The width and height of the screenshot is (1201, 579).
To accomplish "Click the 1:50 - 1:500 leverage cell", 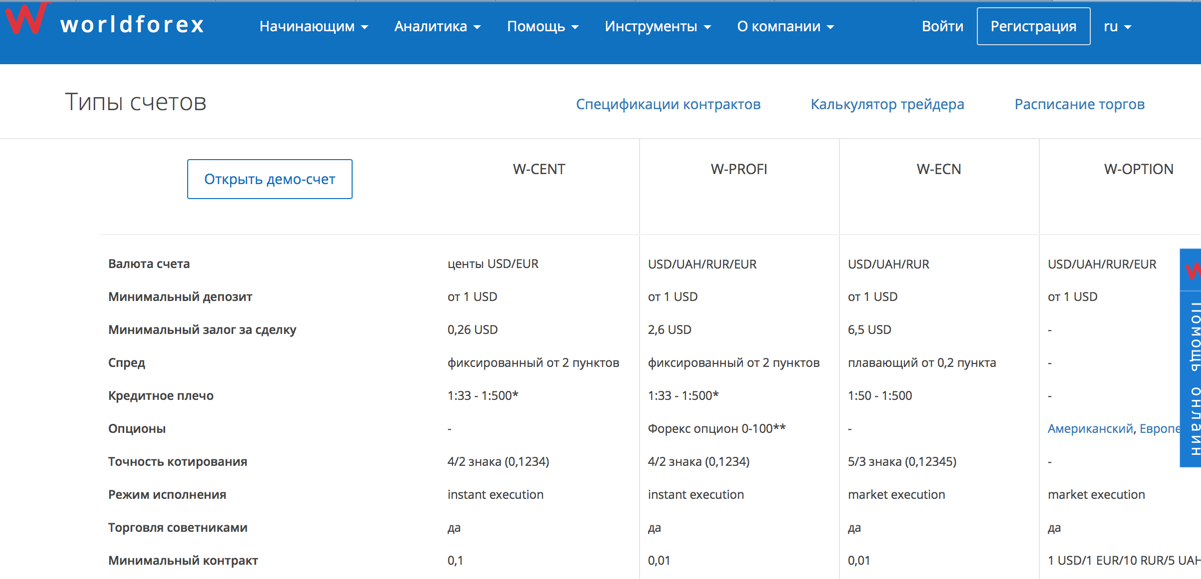I will pyautogui.click(x=880, y=396).
